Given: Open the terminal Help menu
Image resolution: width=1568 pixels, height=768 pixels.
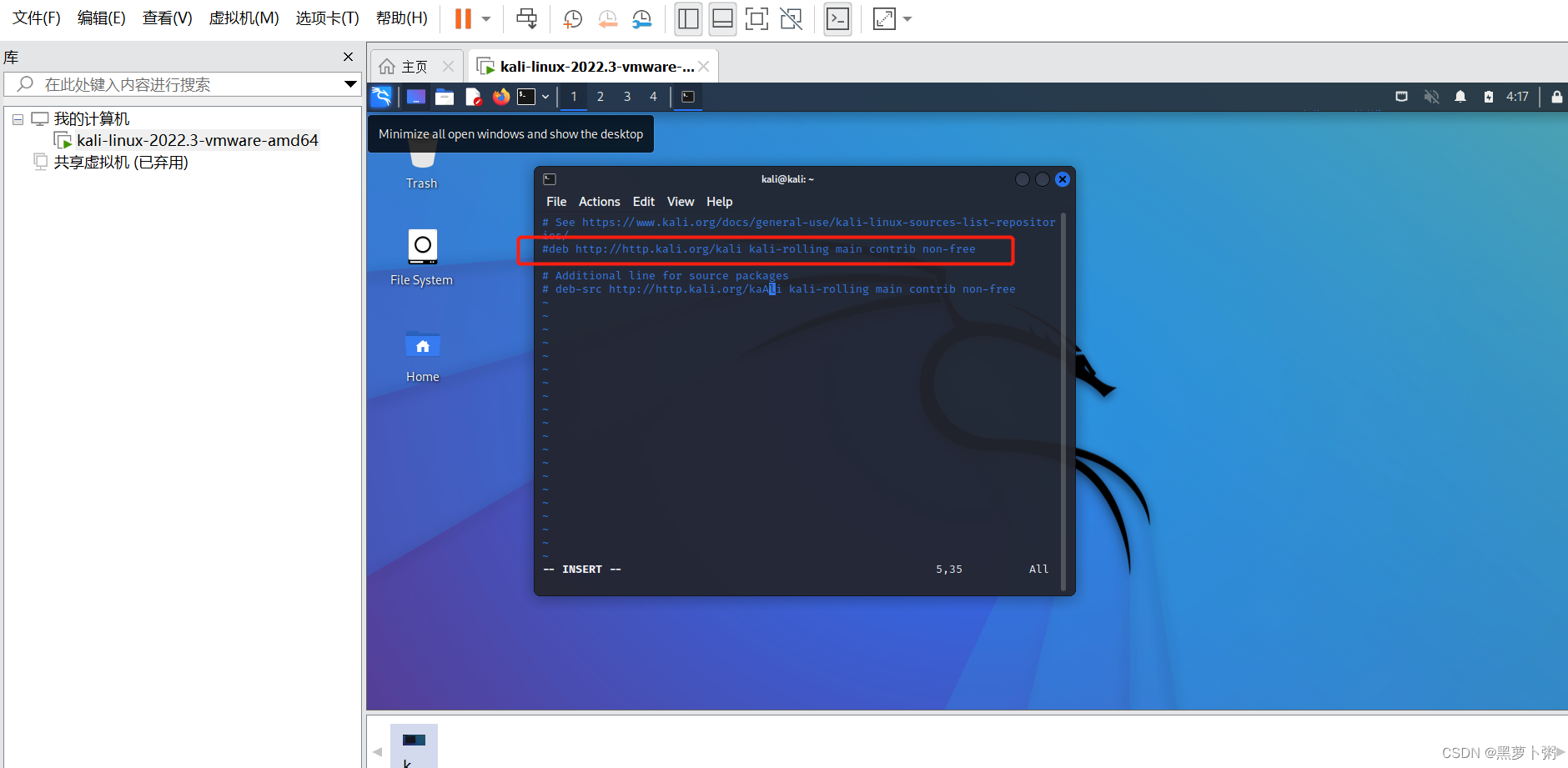Looking at the screenshot, I should coord(720,202).
